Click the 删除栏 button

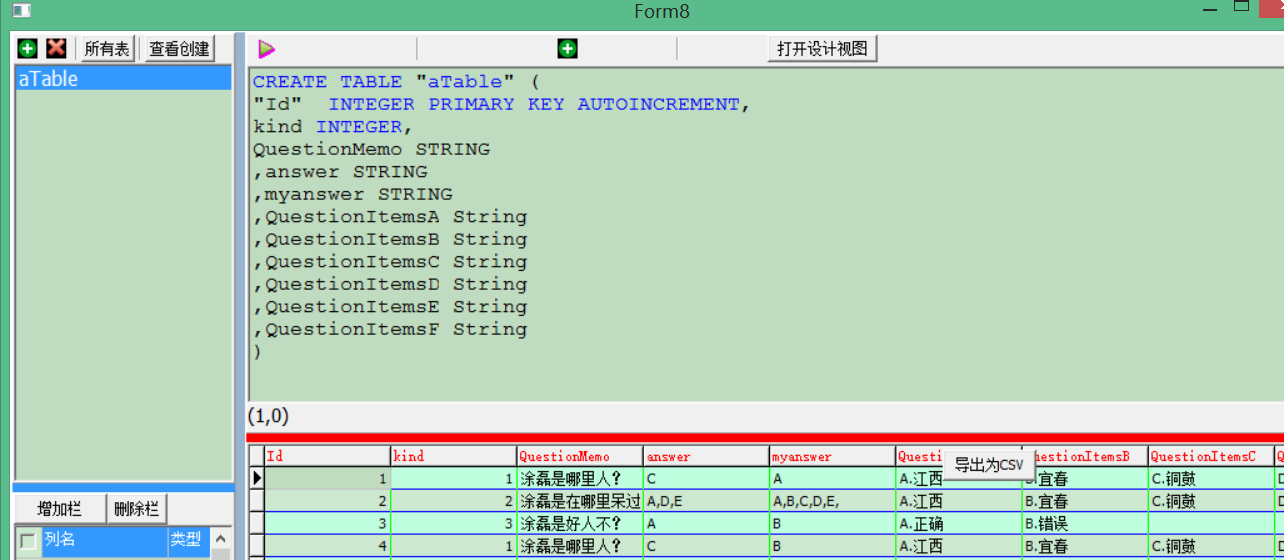coord(137,508)
